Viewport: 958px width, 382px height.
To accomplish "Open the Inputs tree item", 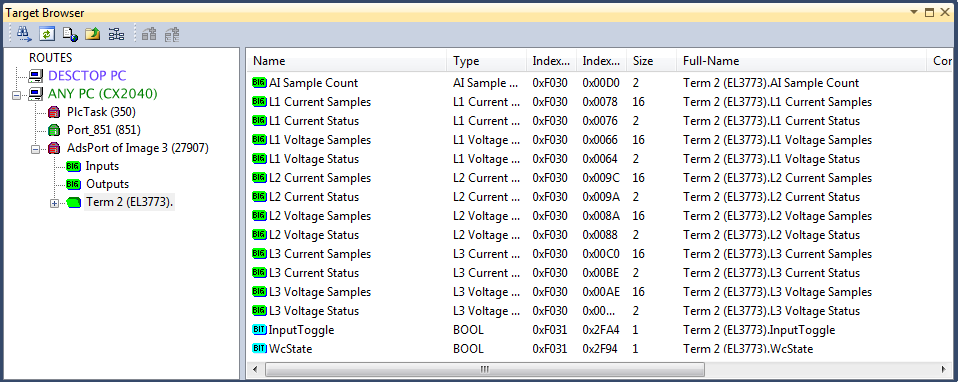I will tap(102, 166).
